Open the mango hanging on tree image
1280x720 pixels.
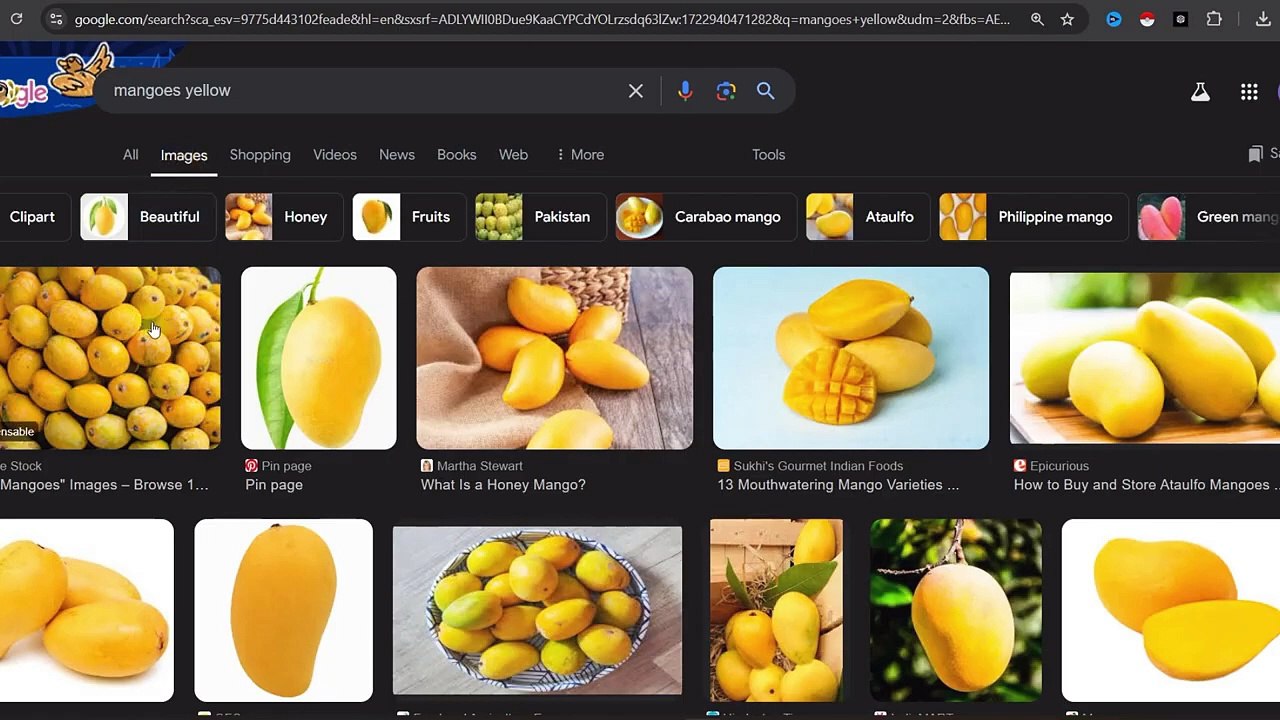point(956,610)
